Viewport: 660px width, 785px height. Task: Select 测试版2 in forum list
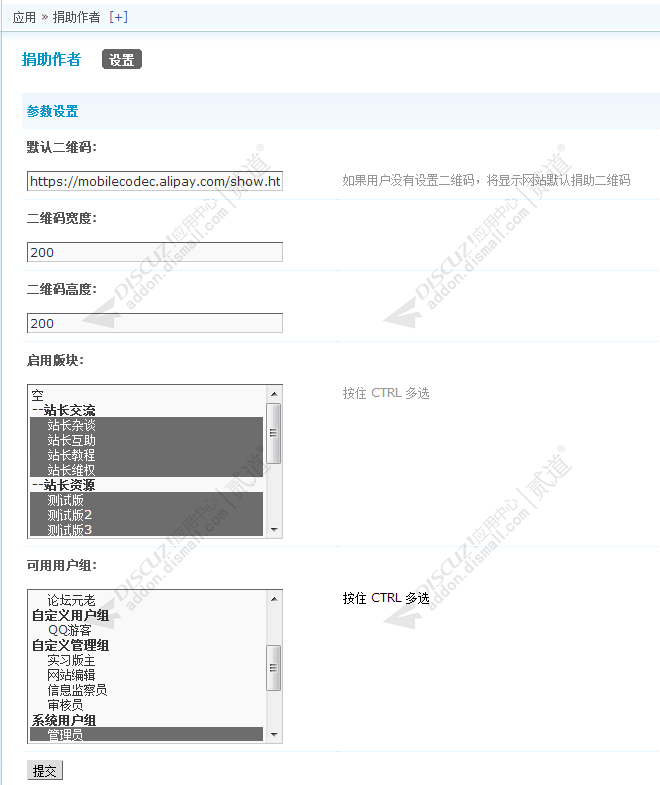[x=146, y=515]
